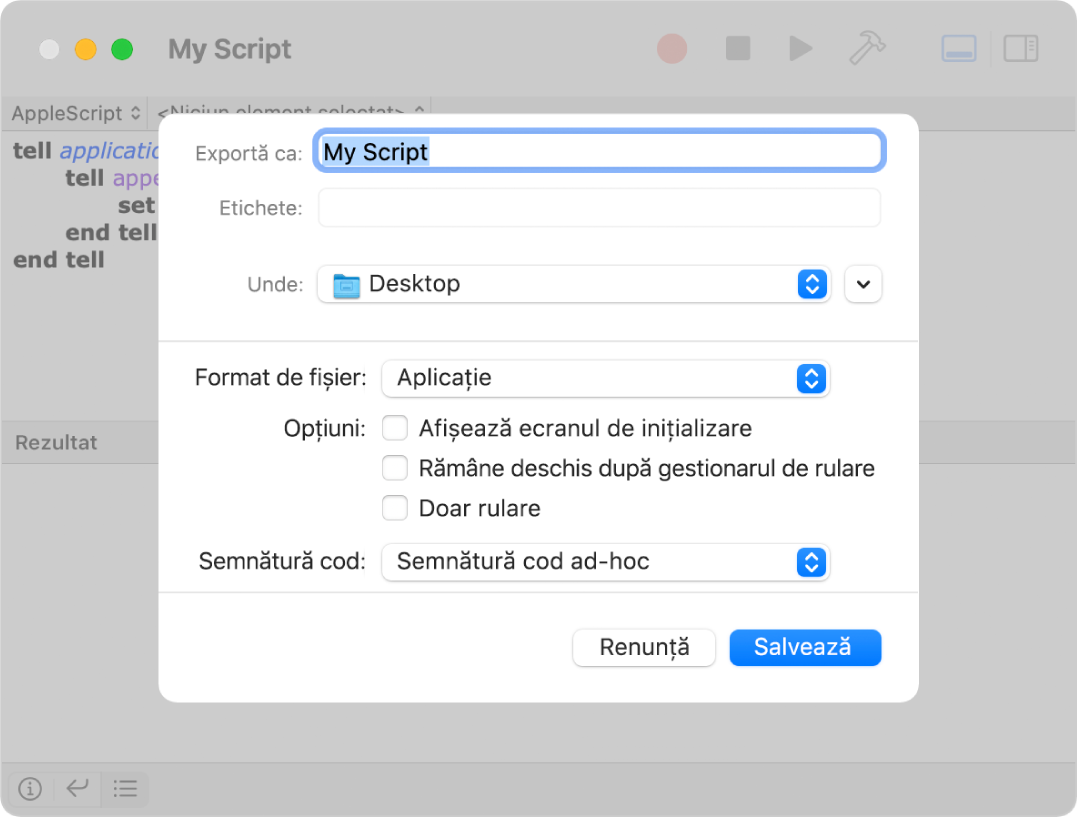Show script description via info icon

point(29,789)
